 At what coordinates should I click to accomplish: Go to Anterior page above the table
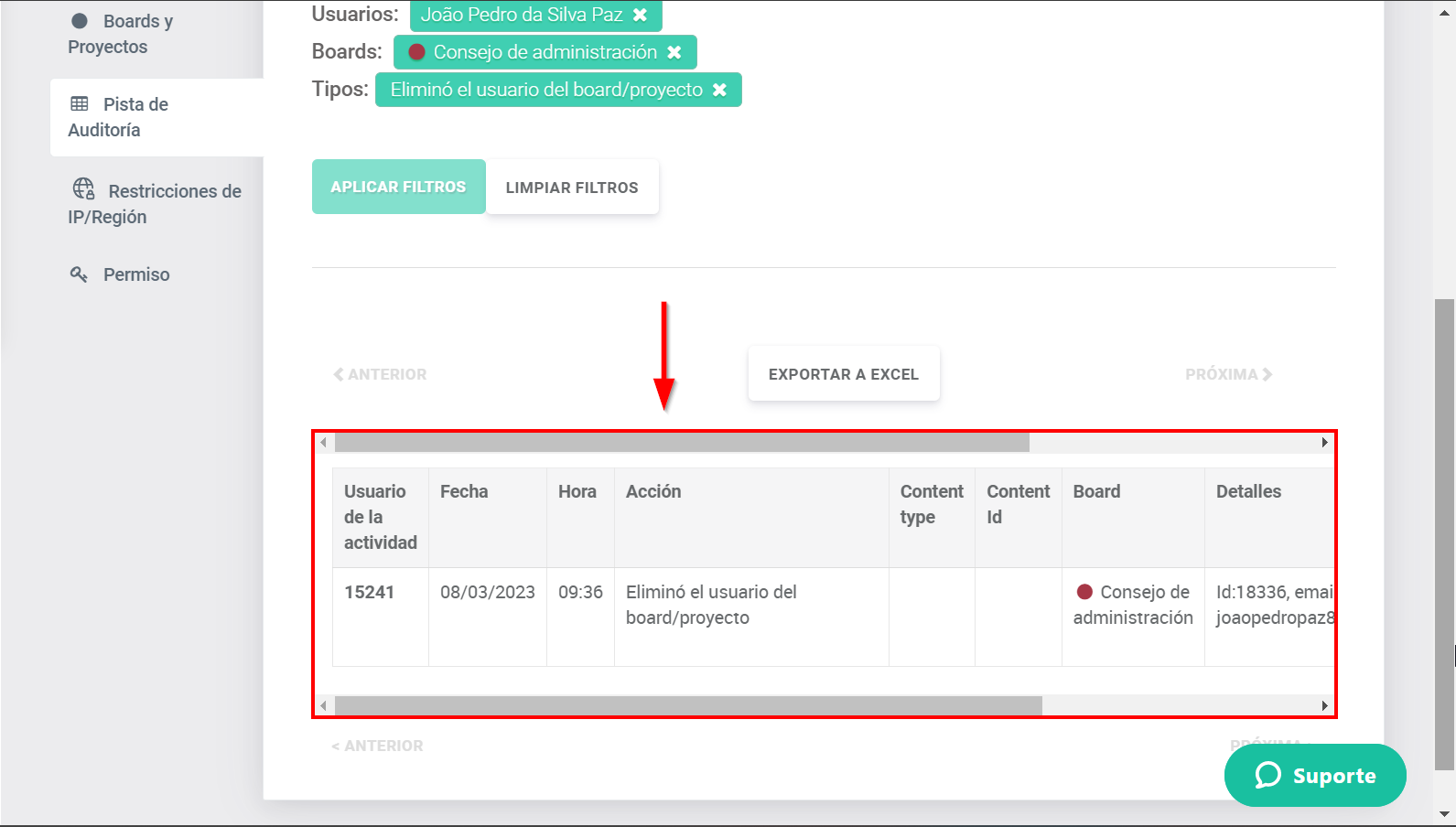(381, 374)
